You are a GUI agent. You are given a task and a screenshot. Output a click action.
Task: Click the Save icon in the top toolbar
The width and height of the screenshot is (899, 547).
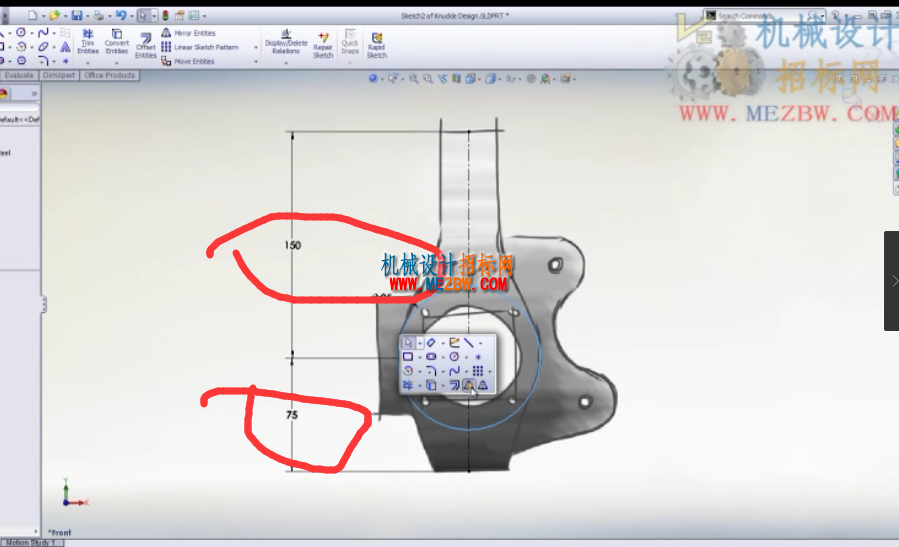[77, 15]
